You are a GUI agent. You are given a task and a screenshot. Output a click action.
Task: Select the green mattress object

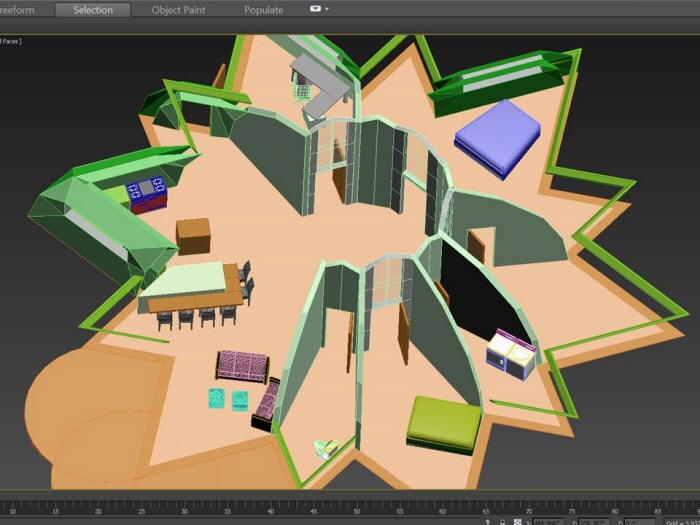pyautogui.click(x=444, y=422)
